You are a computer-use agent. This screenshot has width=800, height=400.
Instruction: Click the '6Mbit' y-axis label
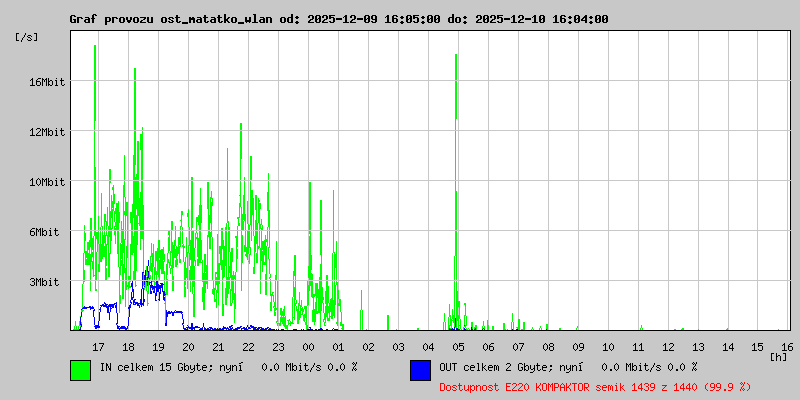pyautogui.click(x=44, y=232)
